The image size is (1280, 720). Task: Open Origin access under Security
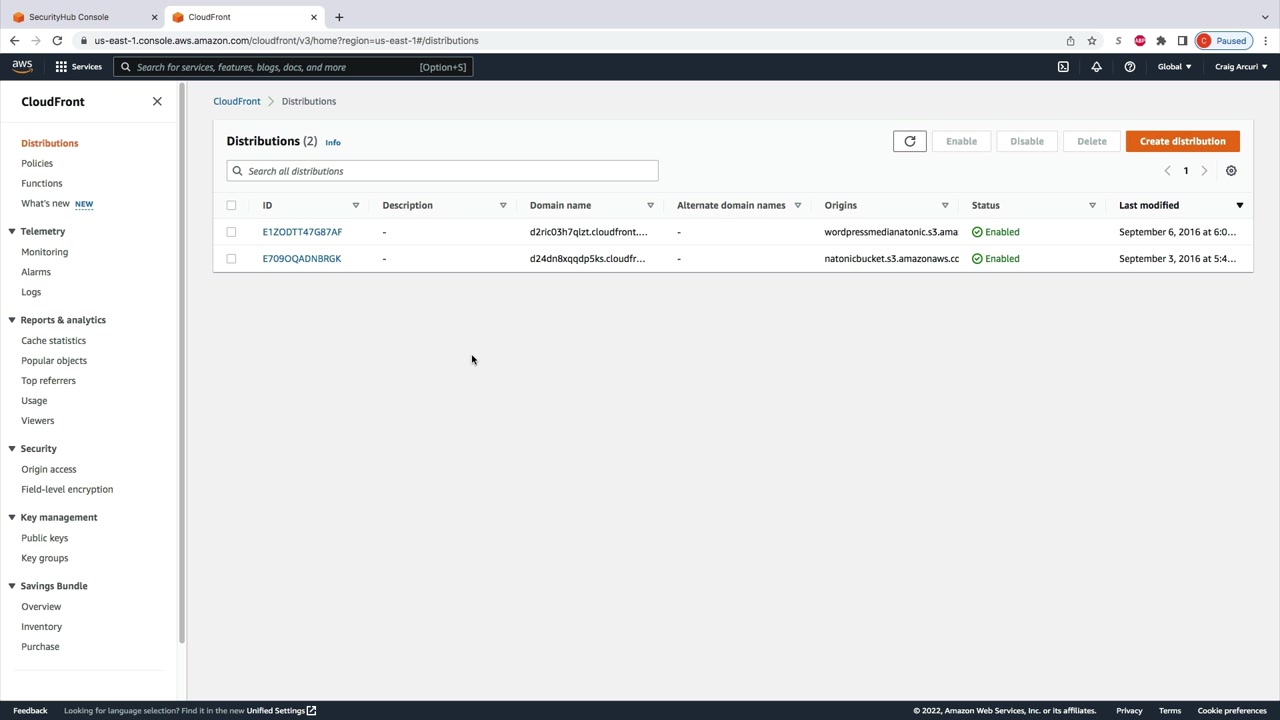point(49,469)
